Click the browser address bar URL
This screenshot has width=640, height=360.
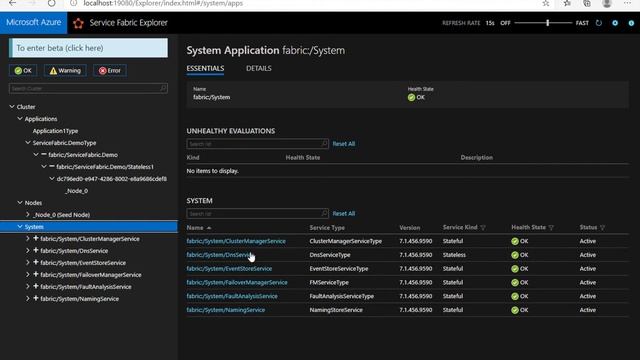(x=163, y=3)
